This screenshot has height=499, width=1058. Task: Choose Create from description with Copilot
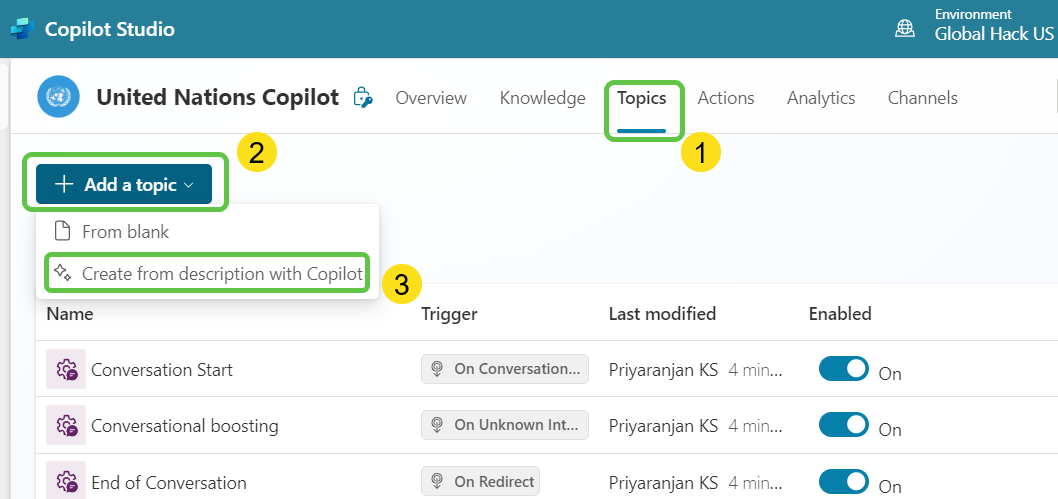pos(221,273)
